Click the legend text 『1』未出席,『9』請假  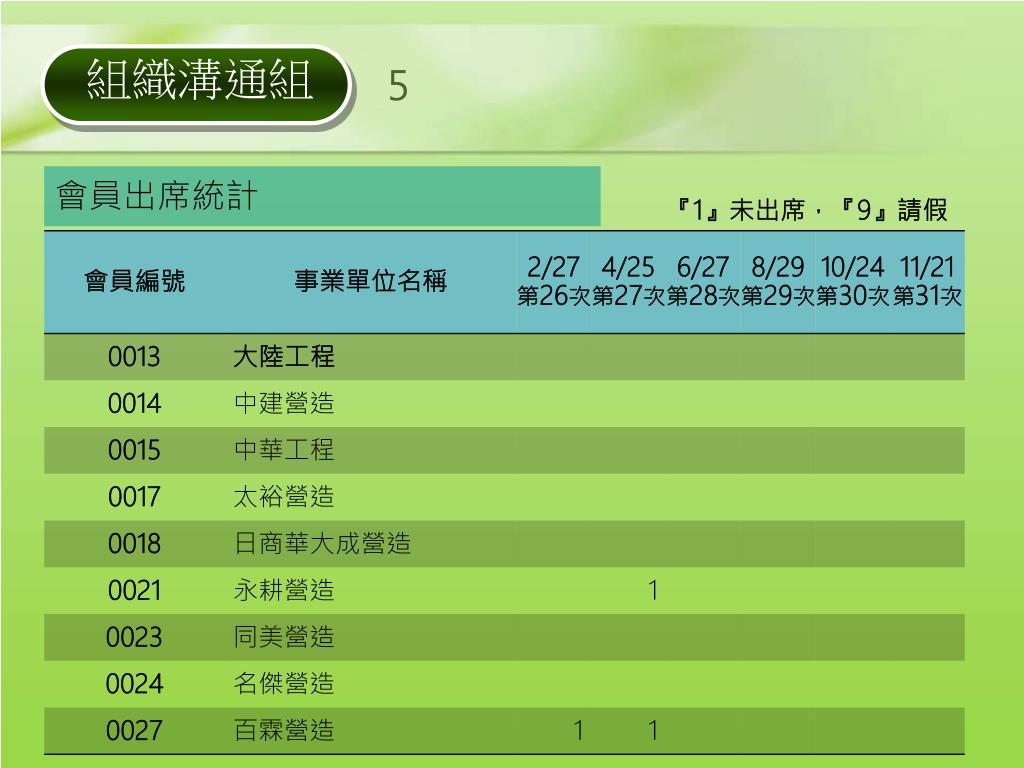812,210
